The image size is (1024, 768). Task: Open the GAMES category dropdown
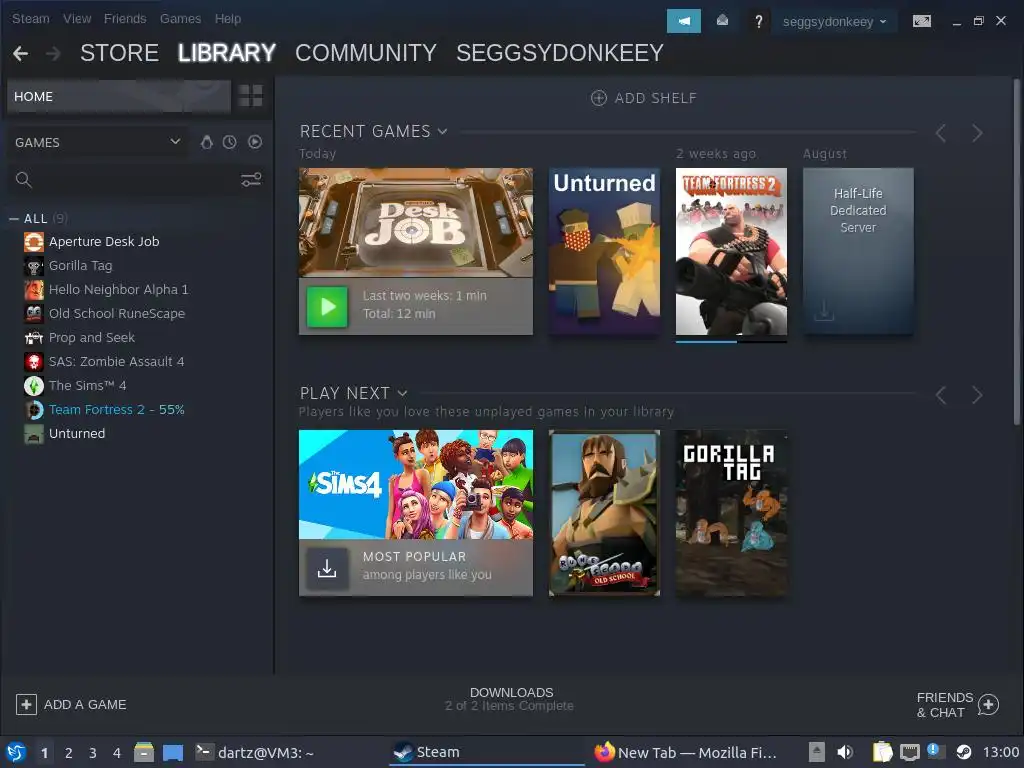coord(98,142)
